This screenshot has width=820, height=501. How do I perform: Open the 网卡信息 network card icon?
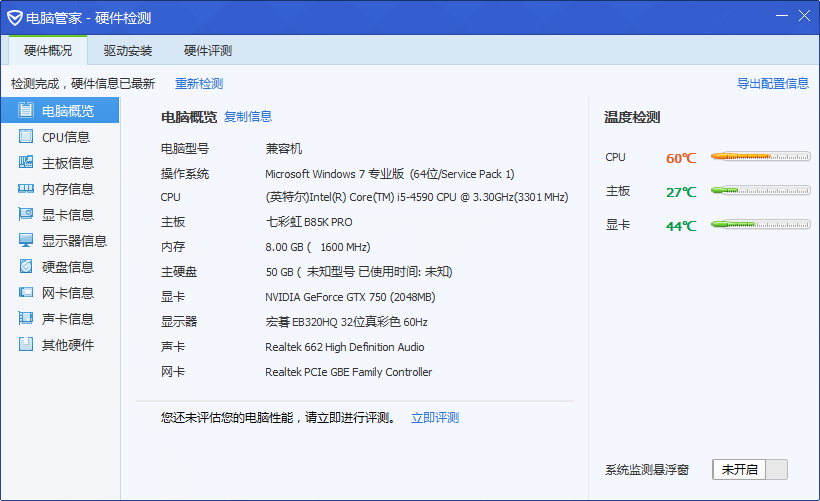point(26,292)
